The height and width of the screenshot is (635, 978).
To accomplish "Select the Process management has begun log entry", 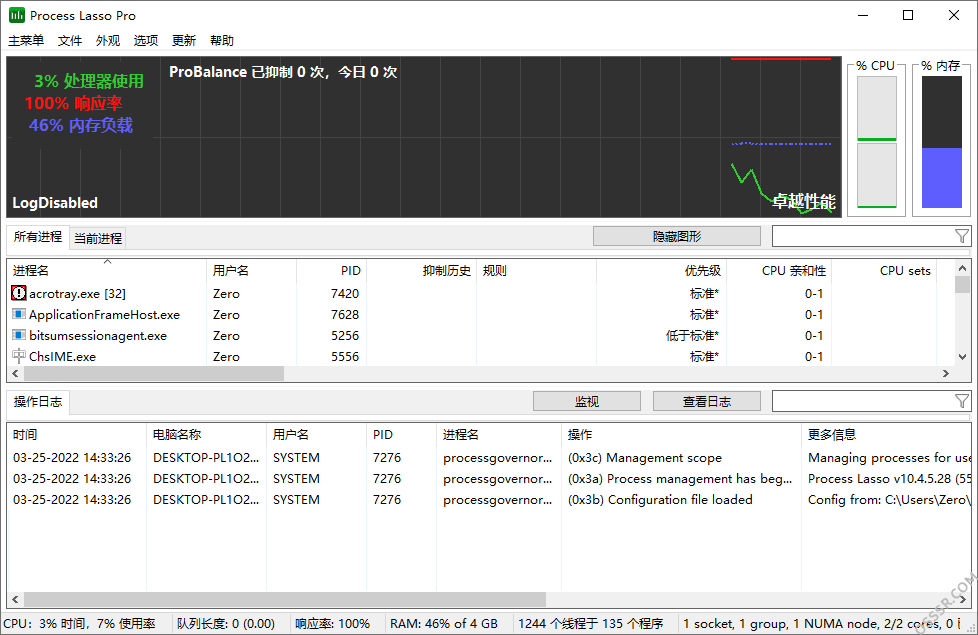I will [x=489, y=478].
